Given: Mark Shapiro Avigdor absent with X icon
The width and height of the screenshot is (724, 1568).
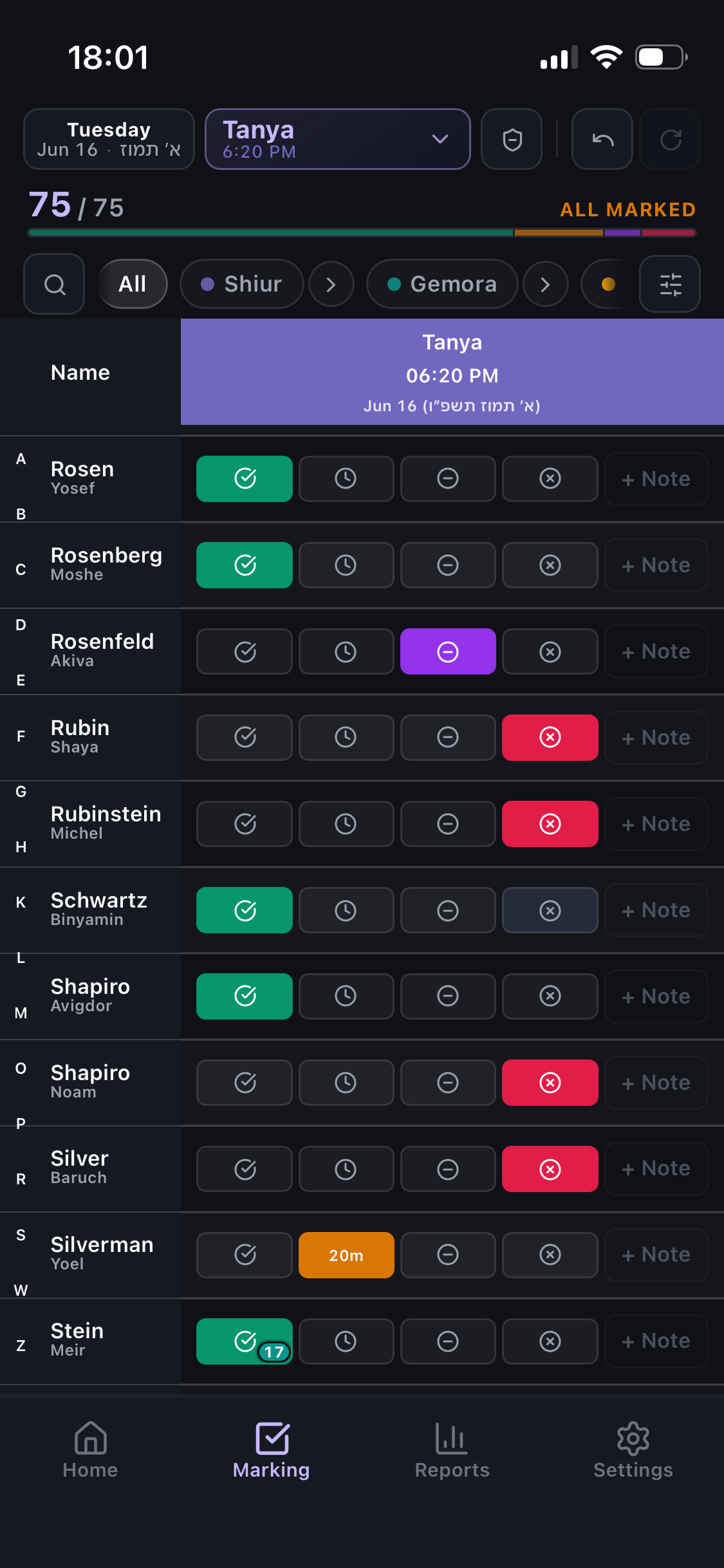Looking at the screenshot, I should [550, 996].
